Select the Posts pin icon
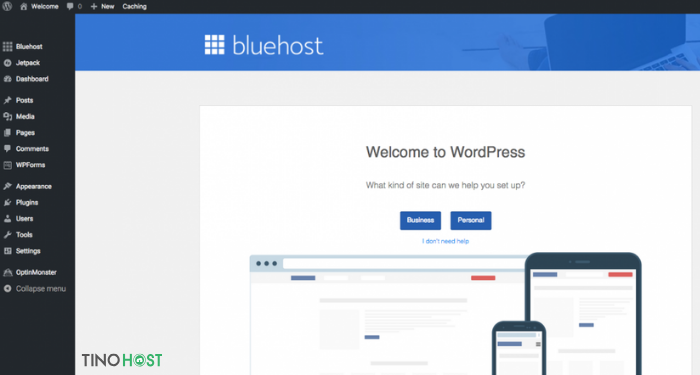This screenshot has height=375, width=700. click(x=8, y=100)
